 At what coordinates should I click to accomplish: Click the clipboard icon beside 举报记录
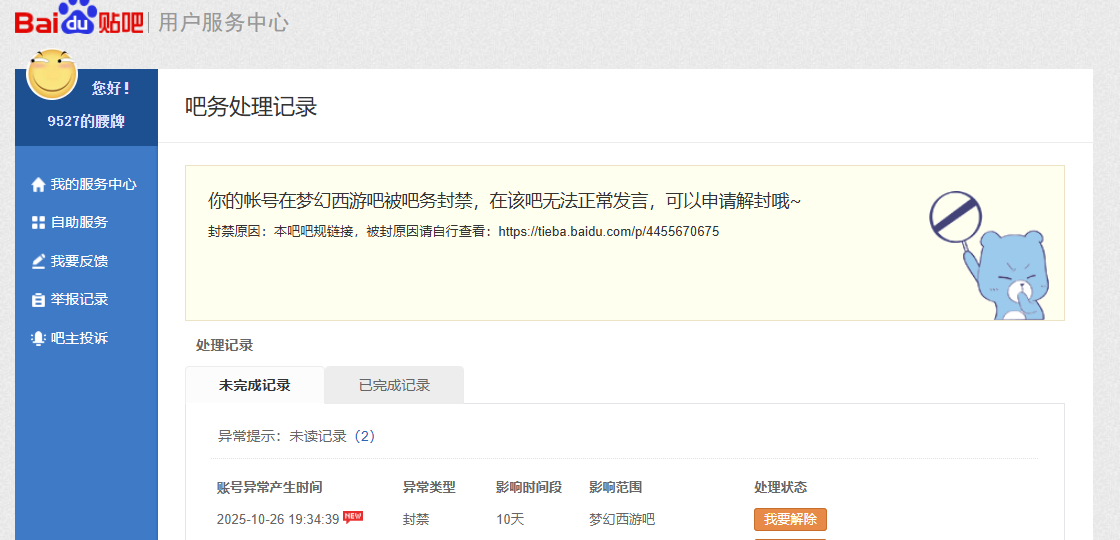[x=38, y=300]
